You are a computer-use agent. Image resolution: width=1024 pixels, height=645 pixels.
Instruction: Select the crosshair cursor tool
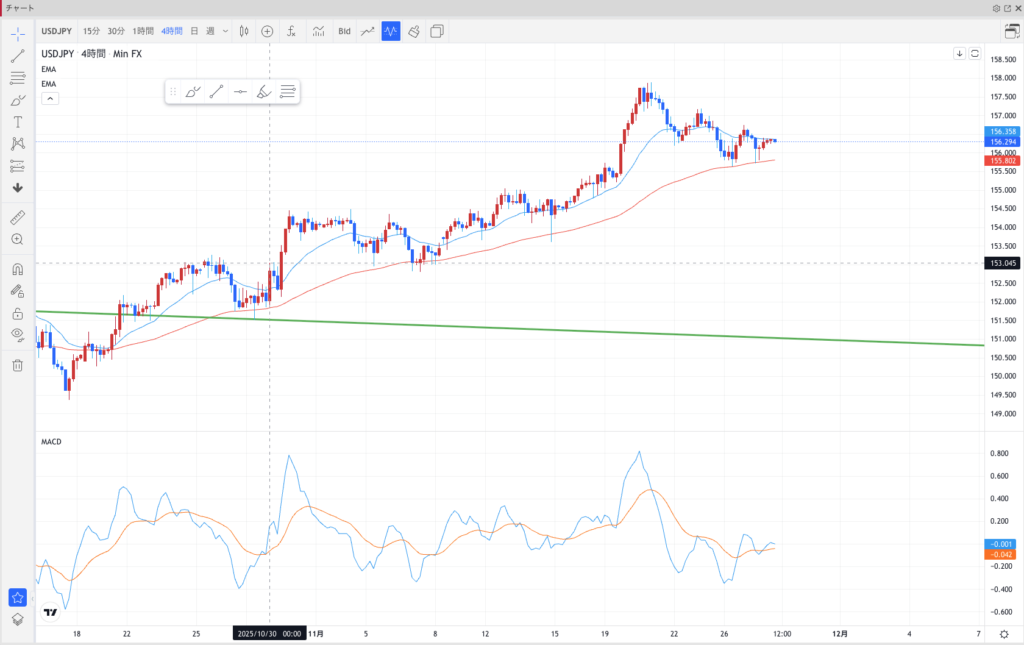coord(17,33)
